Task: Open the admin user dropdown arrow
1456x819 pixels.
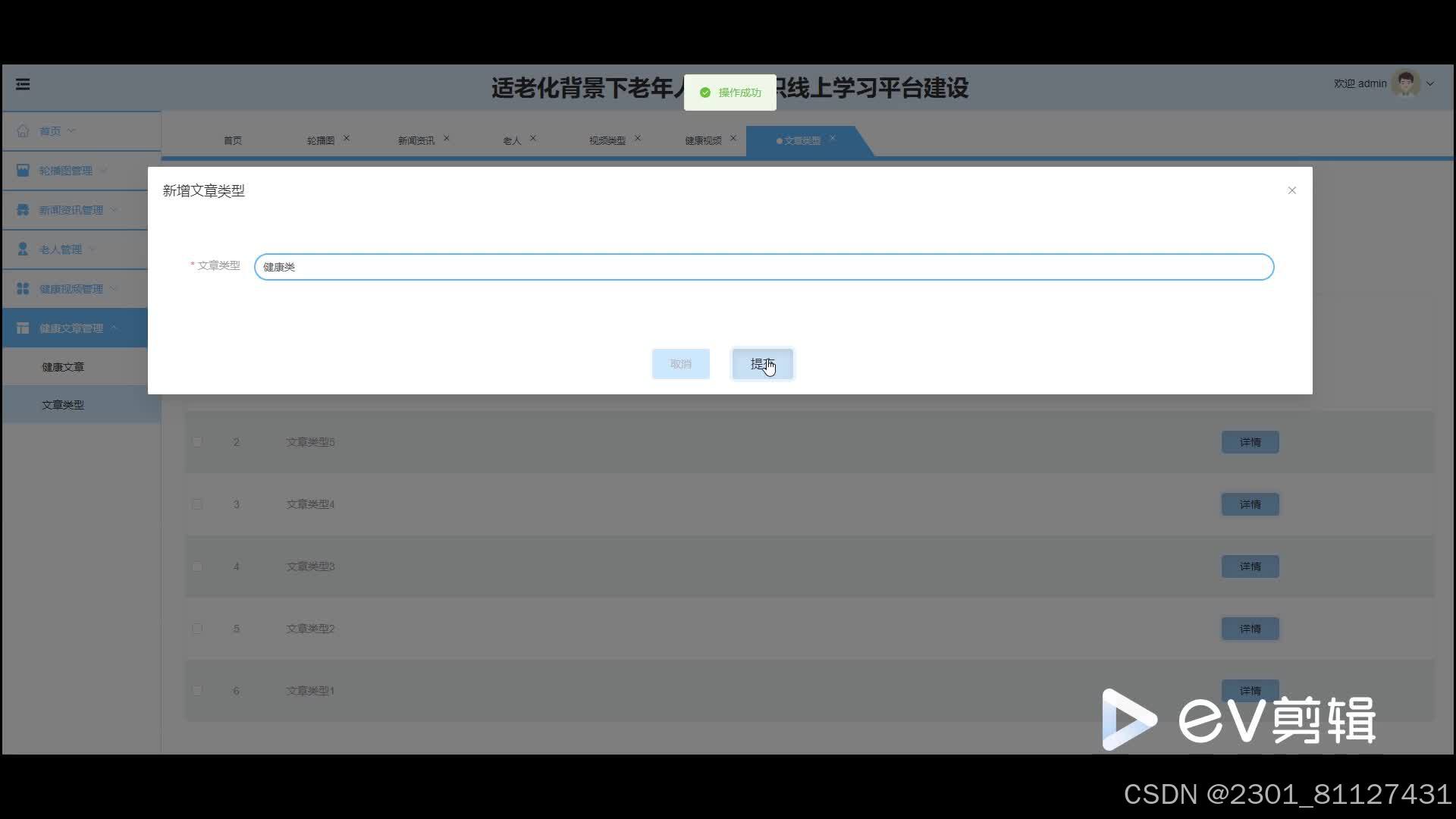Action: pyautogui.click(x=1430, y=84)
